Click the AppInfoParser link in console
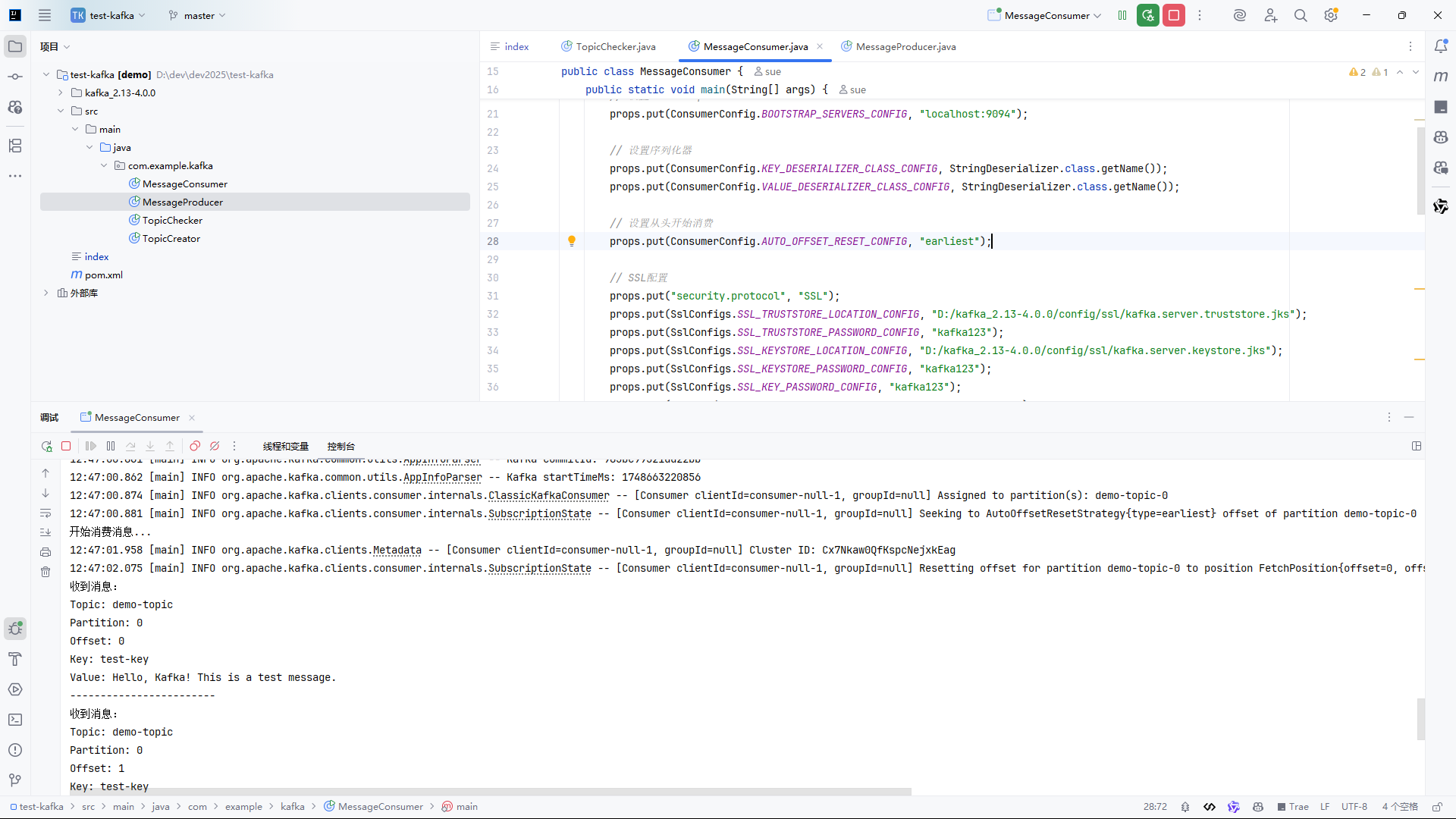Screen dimensions: 1456x819 (442, 477)
